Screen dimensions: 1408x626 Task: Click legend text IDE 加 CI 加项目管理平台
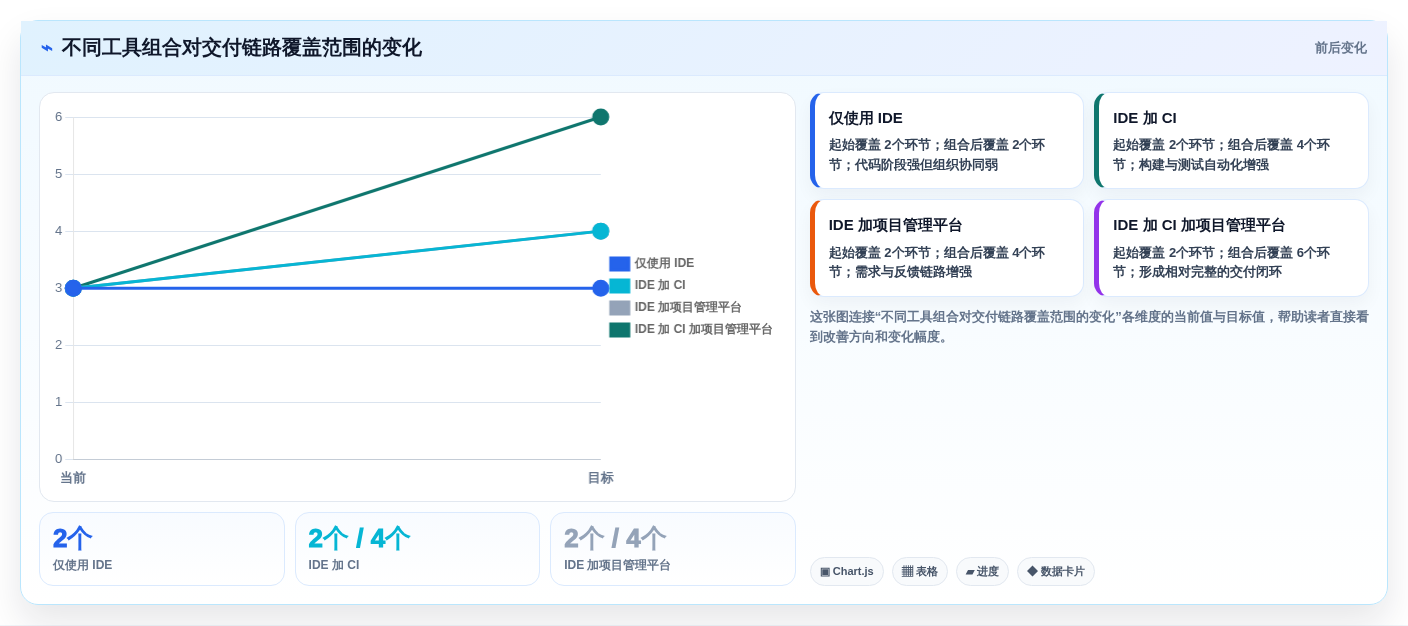click(703, 330)
